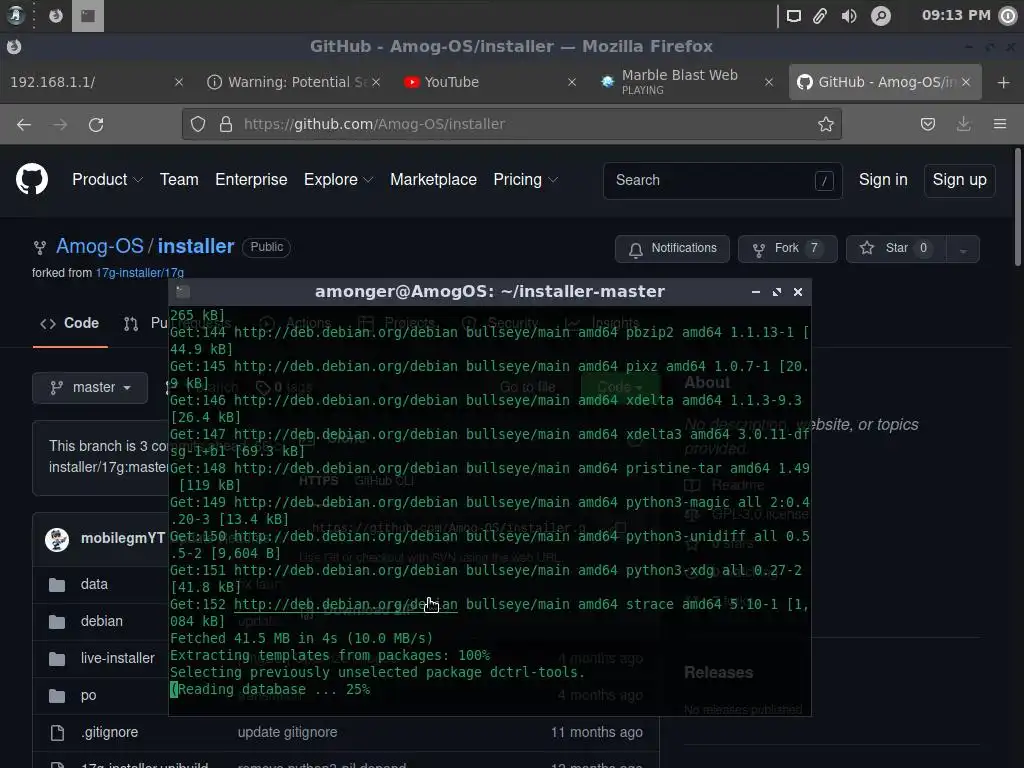Click the magnifier search icon in panel
The height and width of the screenshot is (768, 1024).
coord(880,16)
